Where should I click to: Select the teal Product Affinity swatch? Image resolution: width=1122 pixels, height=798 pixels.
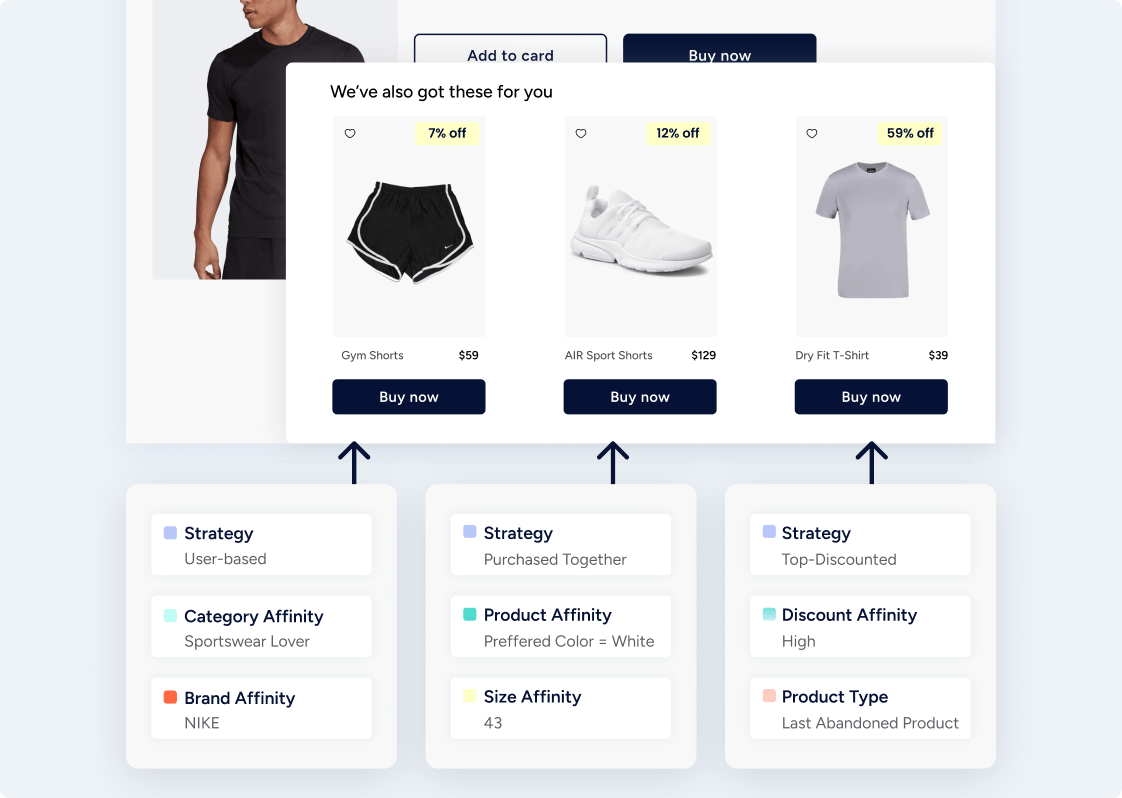point(469,614)
